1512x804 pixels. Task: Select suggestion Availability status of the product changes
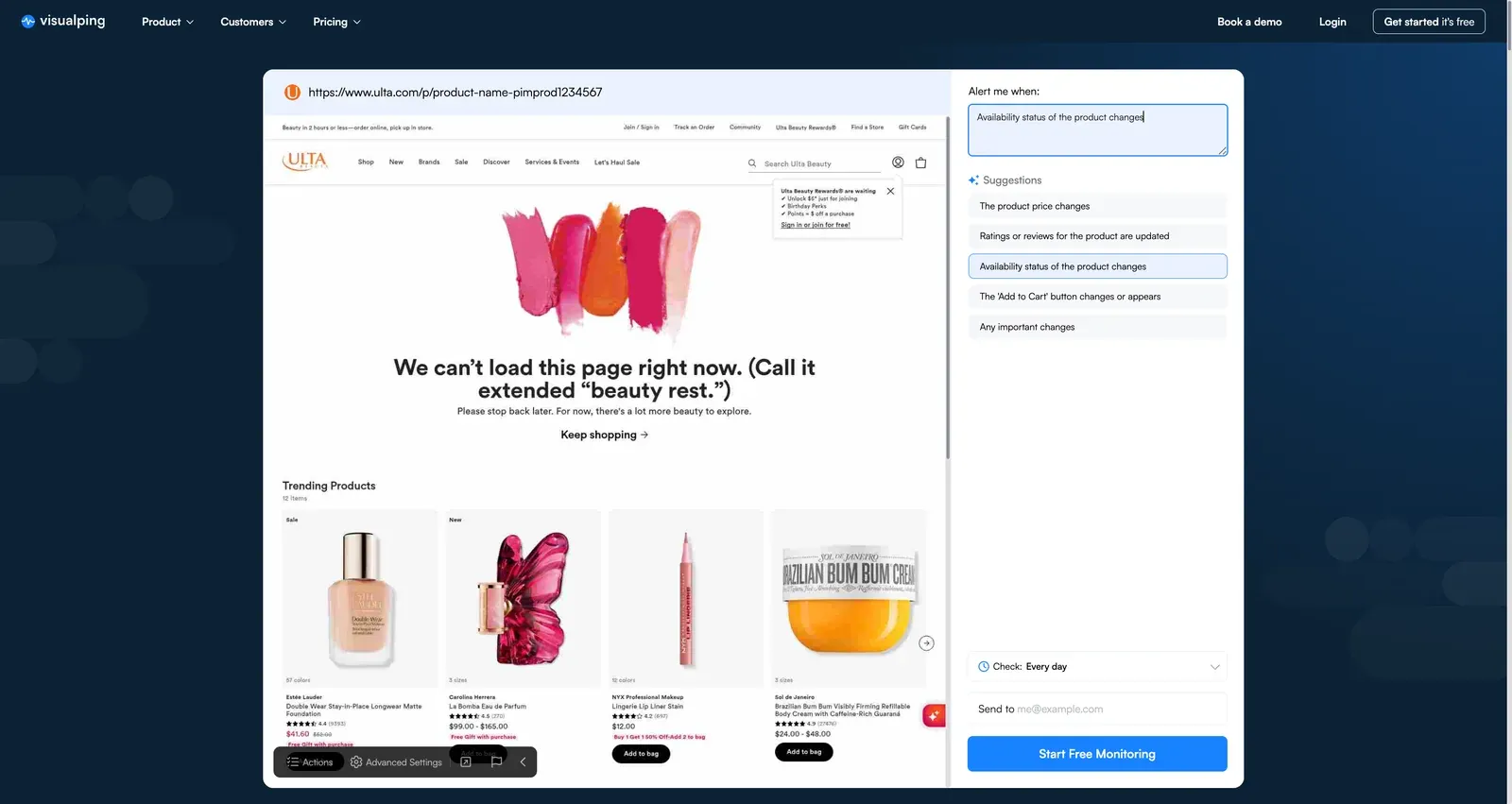(1097, 266)
